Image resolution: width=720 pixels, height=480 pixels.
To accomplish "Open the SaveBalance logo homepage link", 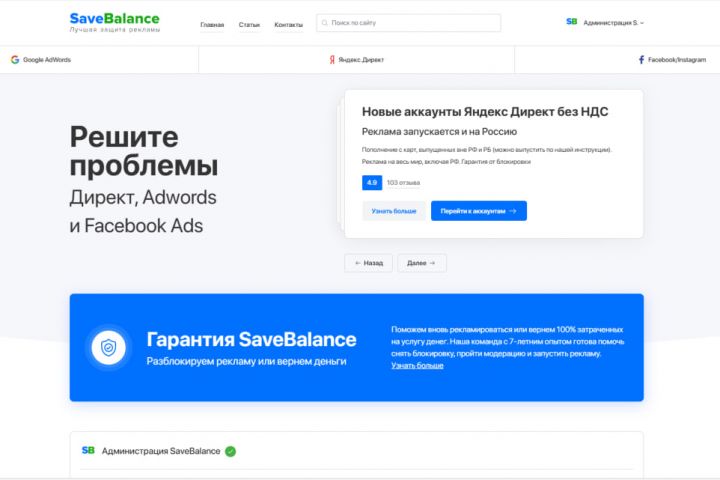I will coord(115,22).
